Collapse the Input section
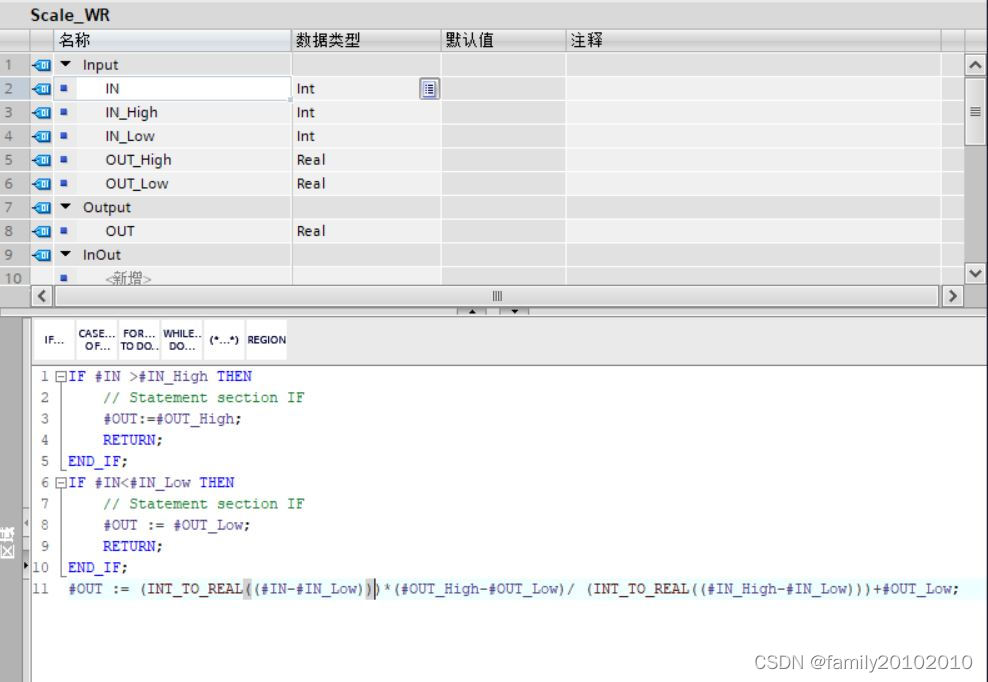Image resolution: width=988 pixels, height=682 pixels. coord(64,64)
